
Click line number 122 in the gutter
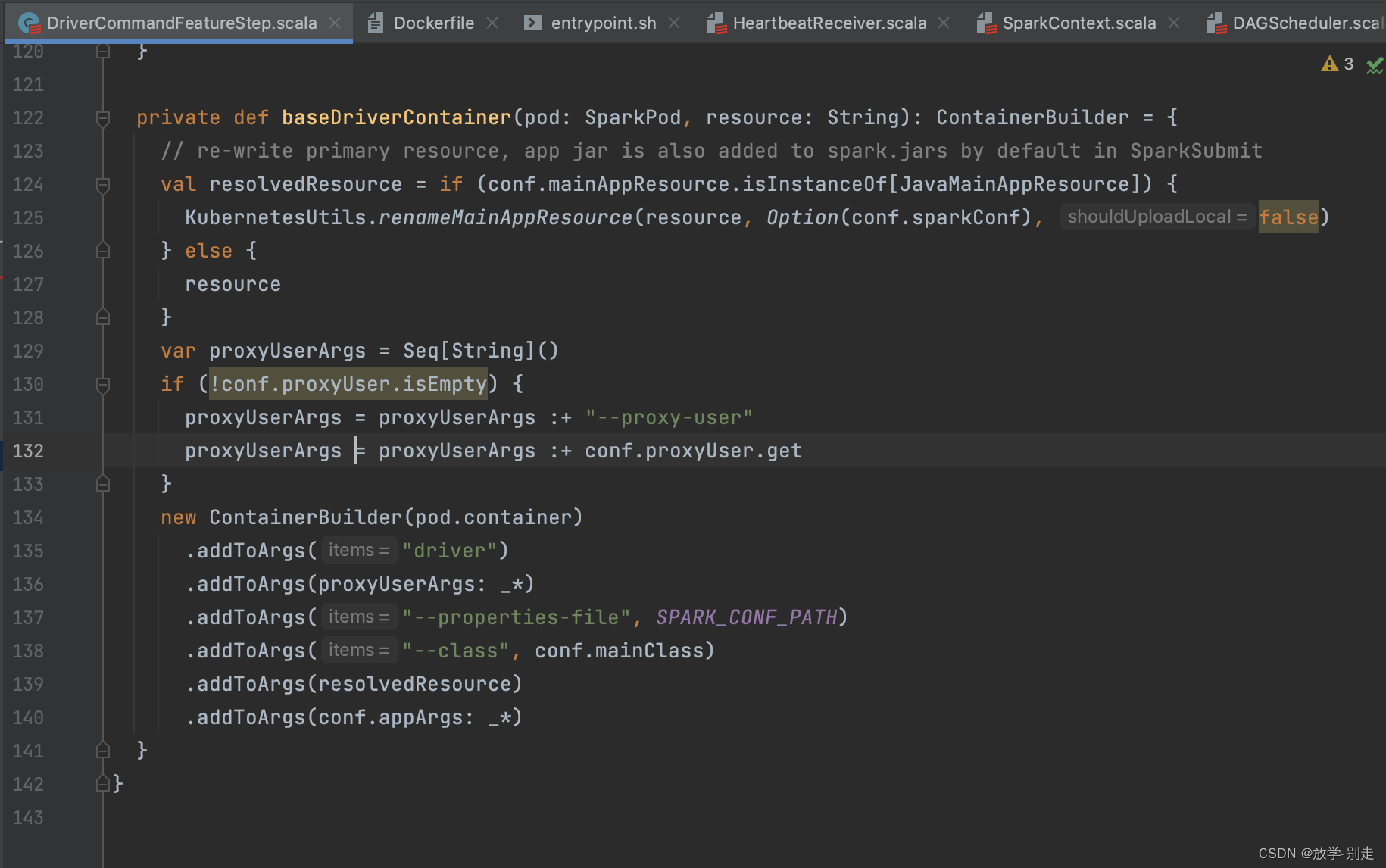(28, 117)
